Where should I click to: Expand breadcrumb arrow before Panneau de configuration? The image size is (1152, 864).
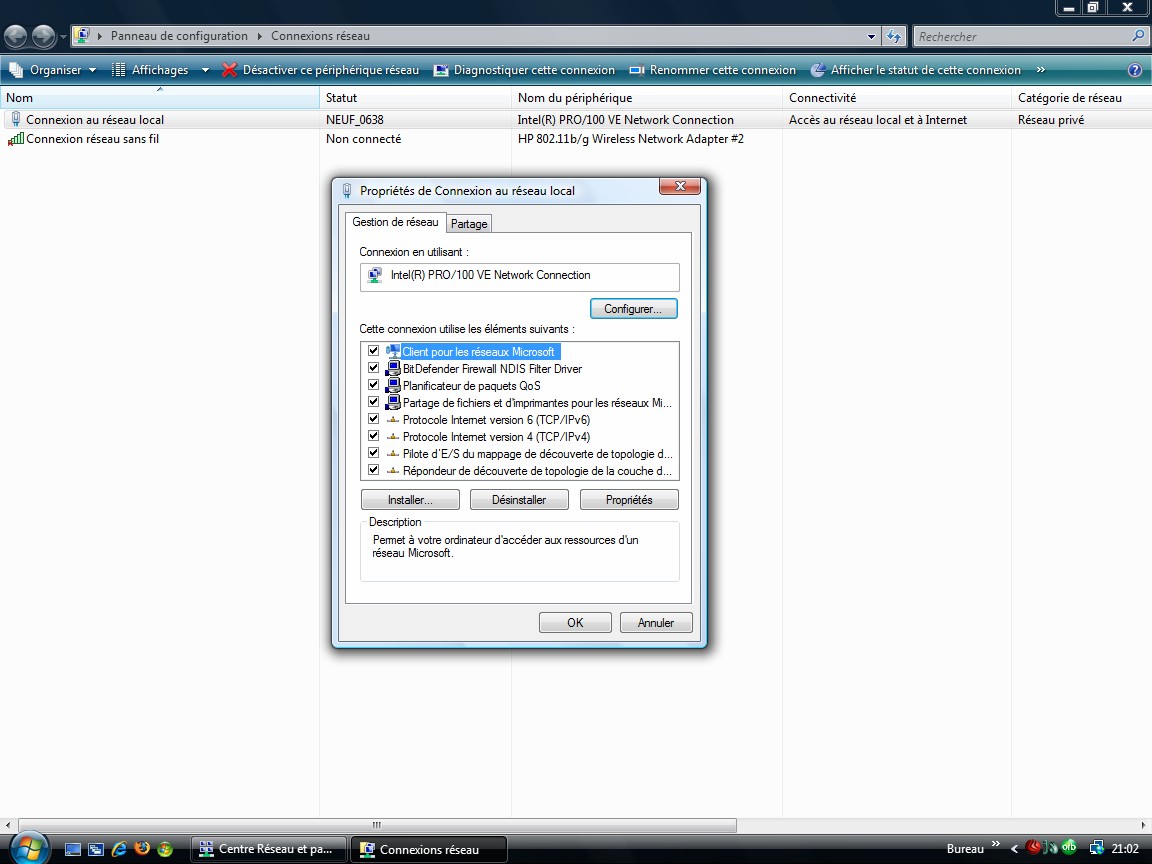pyautogui.click(x=100, y=36)
